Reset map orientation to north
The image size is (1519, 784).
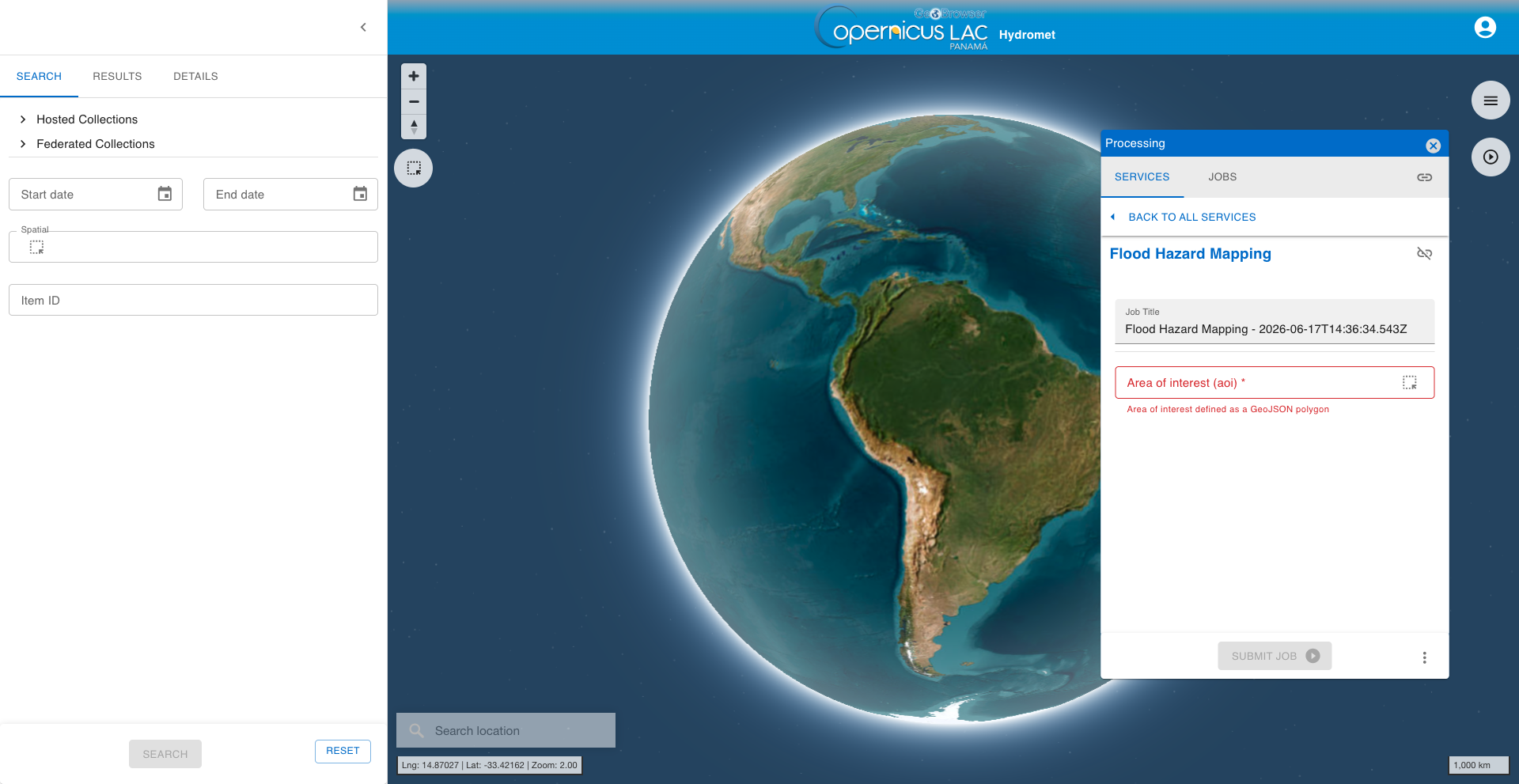[x=414, y=127]
